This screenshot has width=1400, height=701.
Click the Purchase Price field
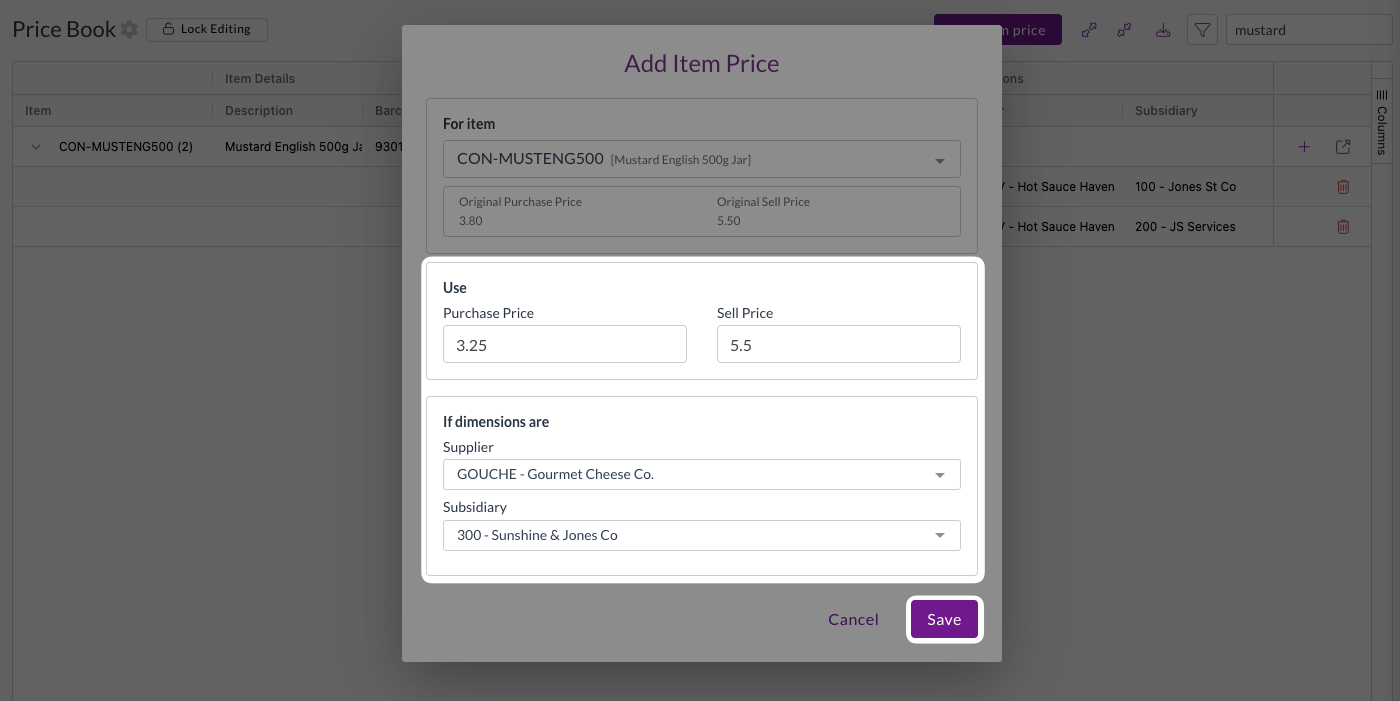click(564, 344)
